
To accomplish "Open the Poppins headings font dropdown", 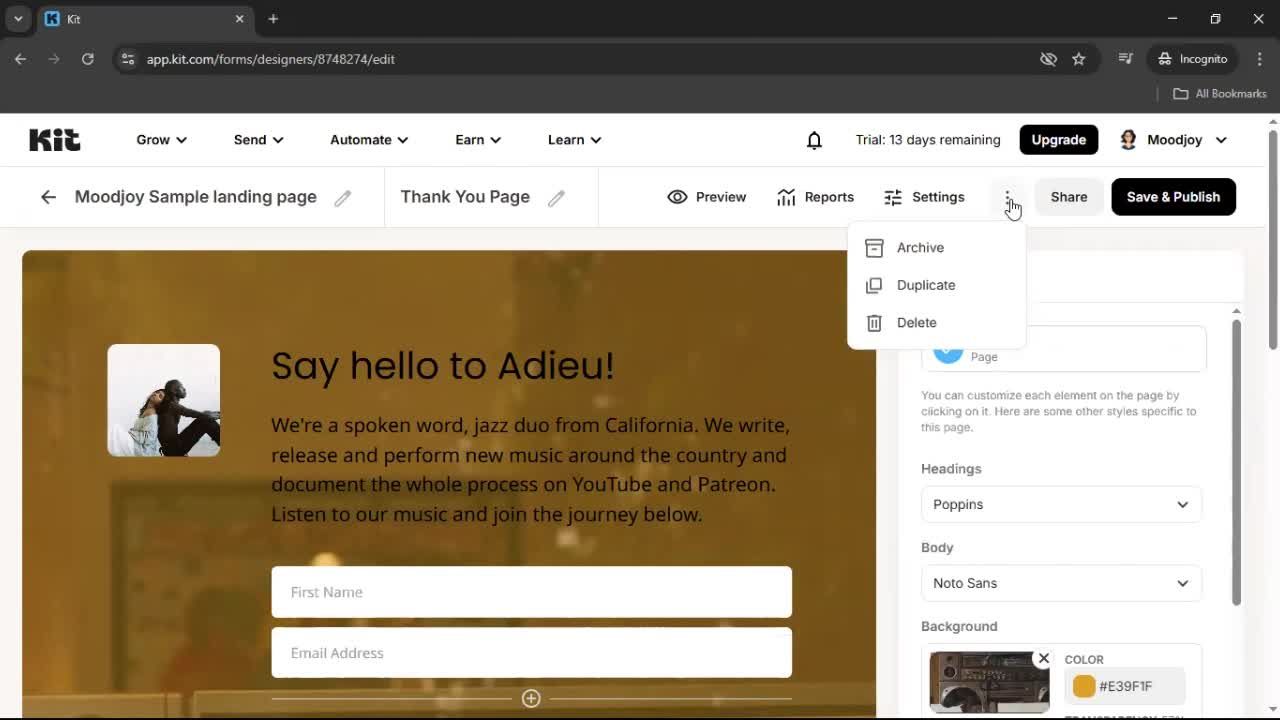I will coord(1061,504).
